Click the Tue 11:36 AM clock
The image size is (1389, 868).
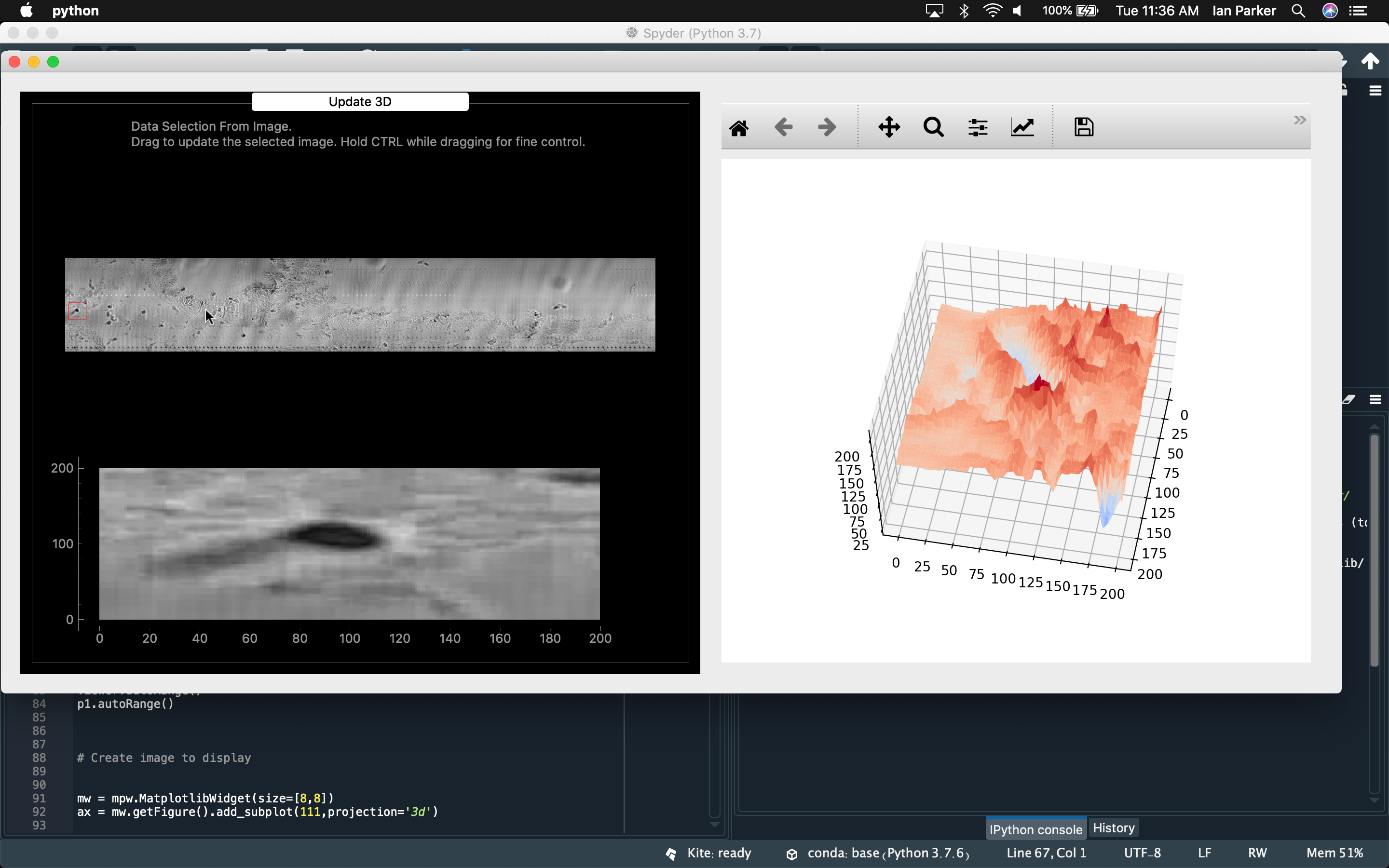pos(1157,11)
